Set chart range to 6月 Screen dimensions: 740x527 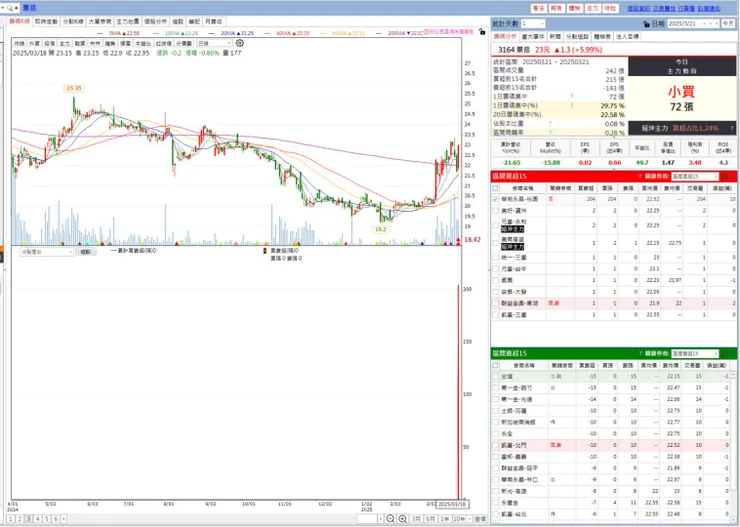[x=430, y=519]
